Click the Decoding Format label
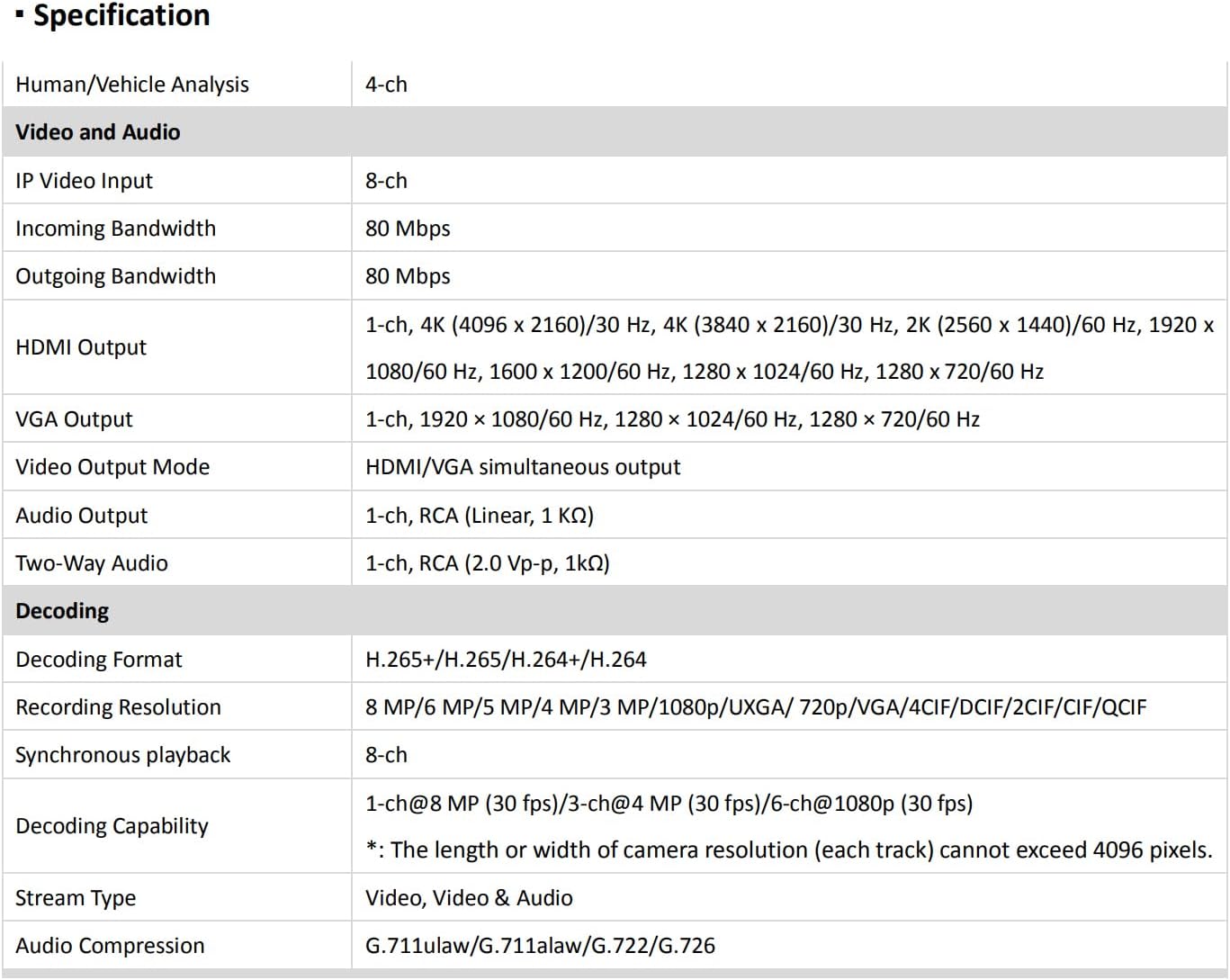The image size is (1230, 980). 99,660
